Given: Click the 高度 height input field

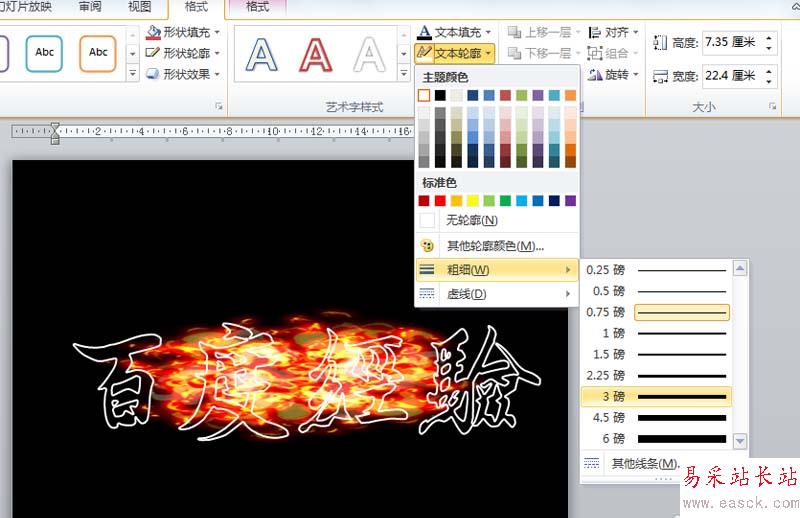Looking at the screenshot, I should coord(733,42).
